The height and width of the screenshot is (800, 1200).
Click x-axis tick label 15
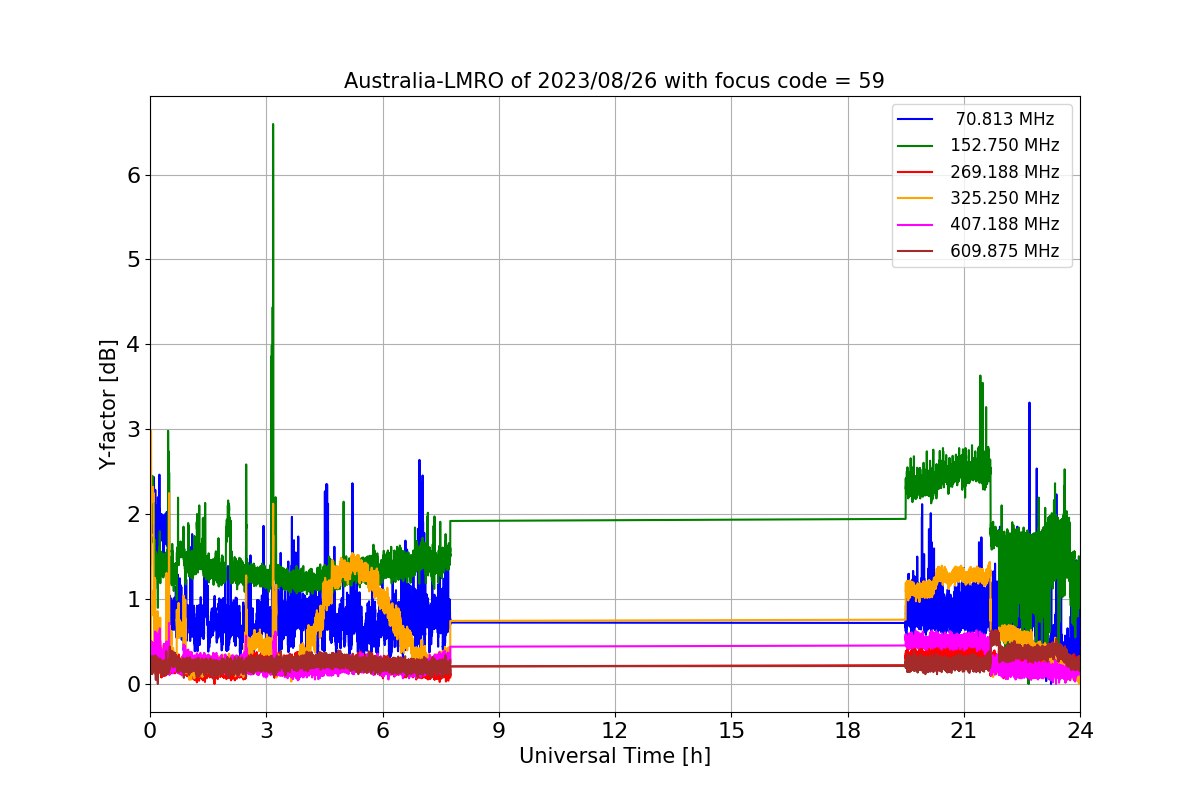[x=731, y=731]
